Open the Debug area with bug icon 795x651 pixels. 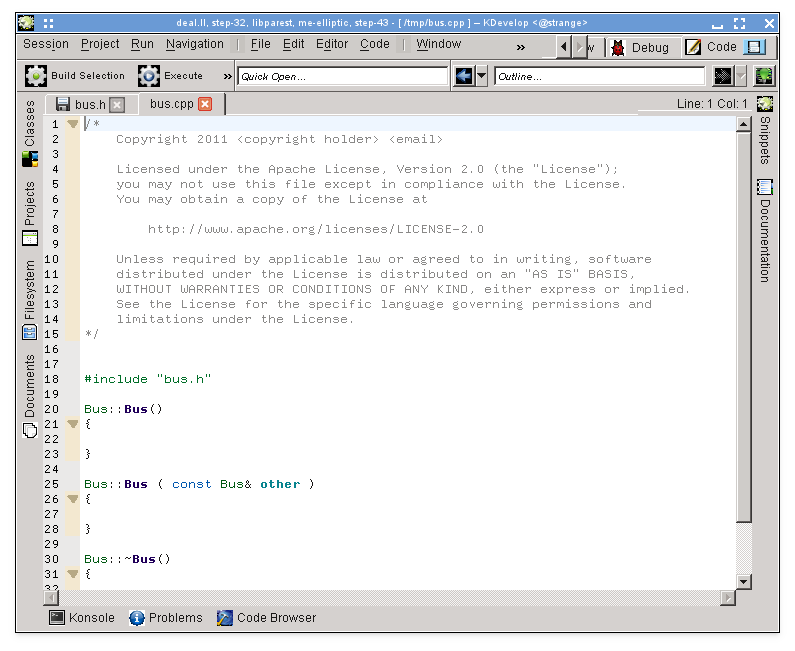[x=640, y=47]
